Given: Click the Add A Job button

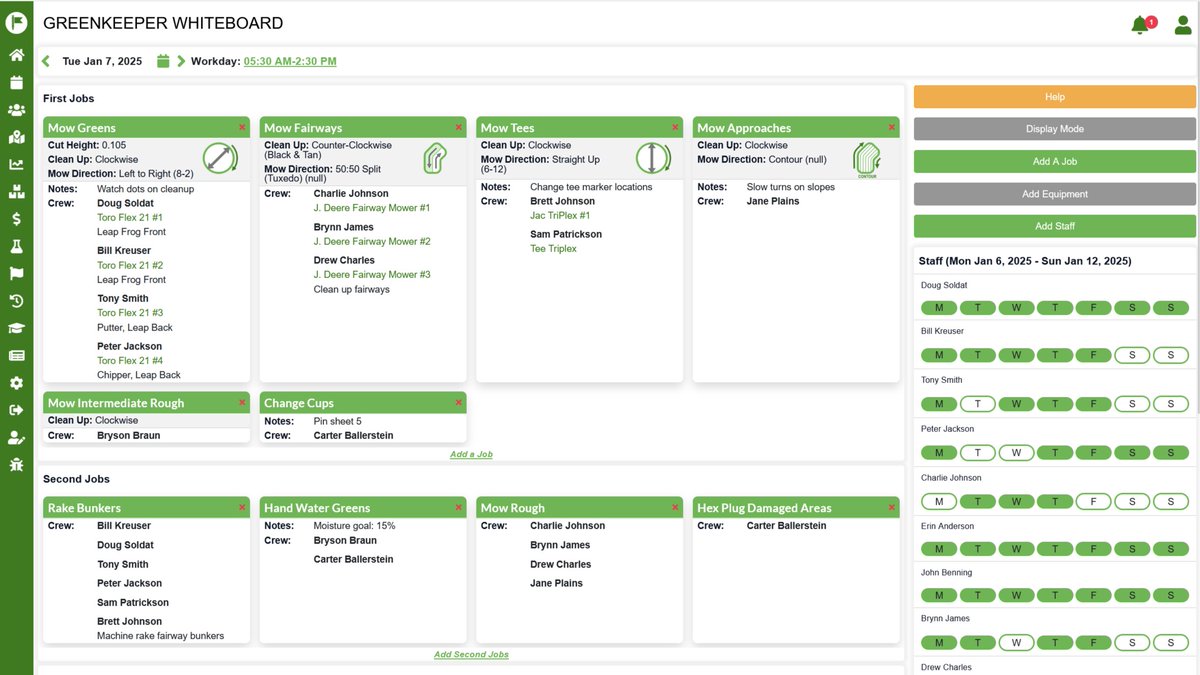Looking at the screenshot, I should coord(1055,160).
